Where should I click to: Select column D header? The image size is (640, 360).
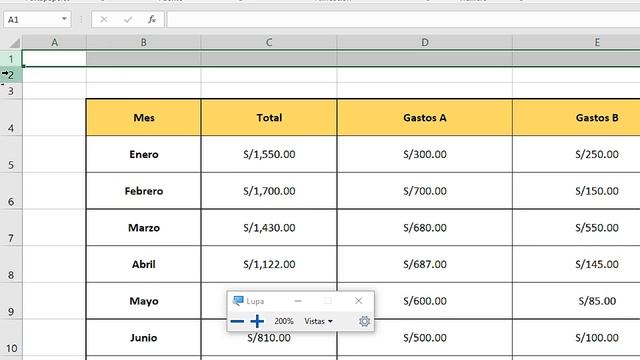425,42
